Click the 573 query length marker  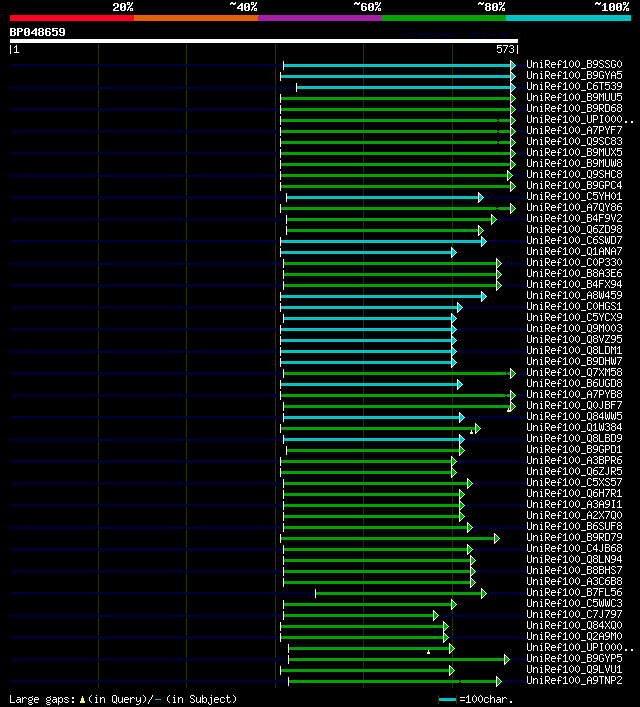tap(505, 49)
